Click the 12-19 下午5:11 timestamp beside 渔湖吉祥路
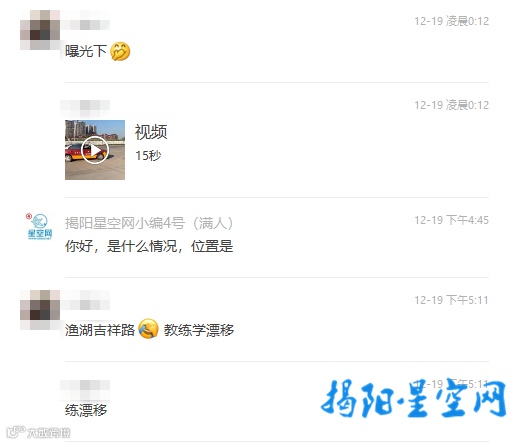 pos(451,300)
